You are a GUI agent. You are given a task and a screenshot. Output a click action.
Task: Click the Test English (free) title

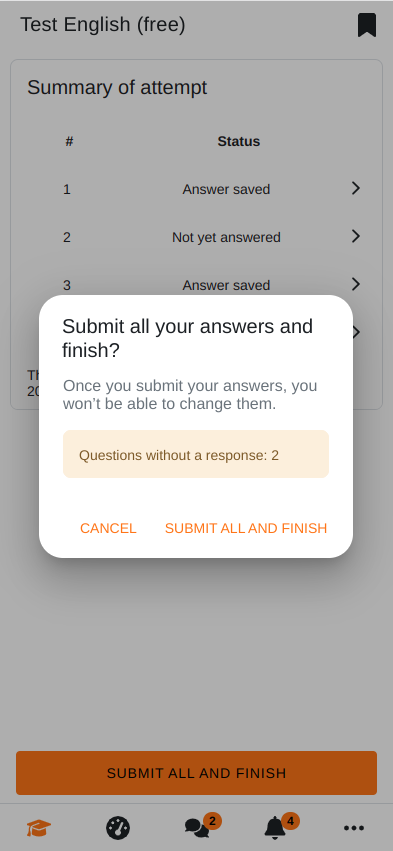103,25
